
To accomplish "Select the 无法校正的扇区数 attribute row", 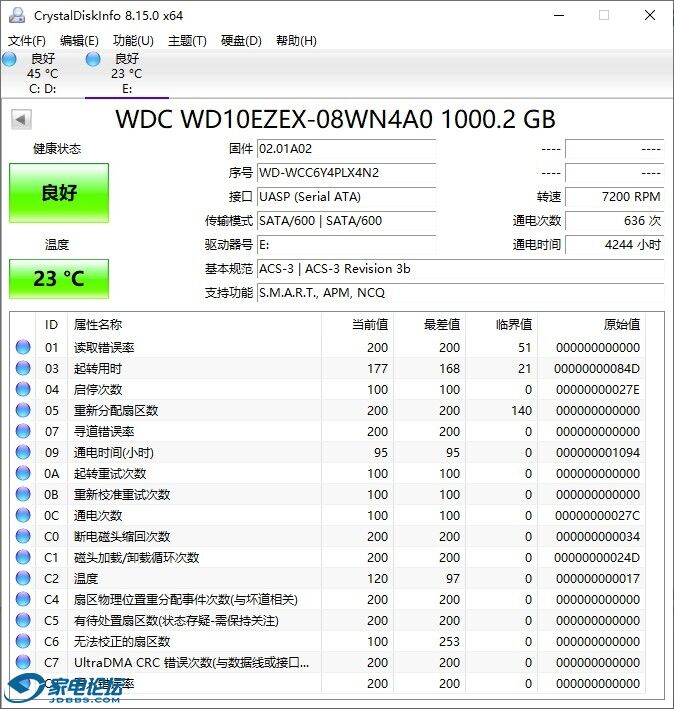I will coord(328,641).
